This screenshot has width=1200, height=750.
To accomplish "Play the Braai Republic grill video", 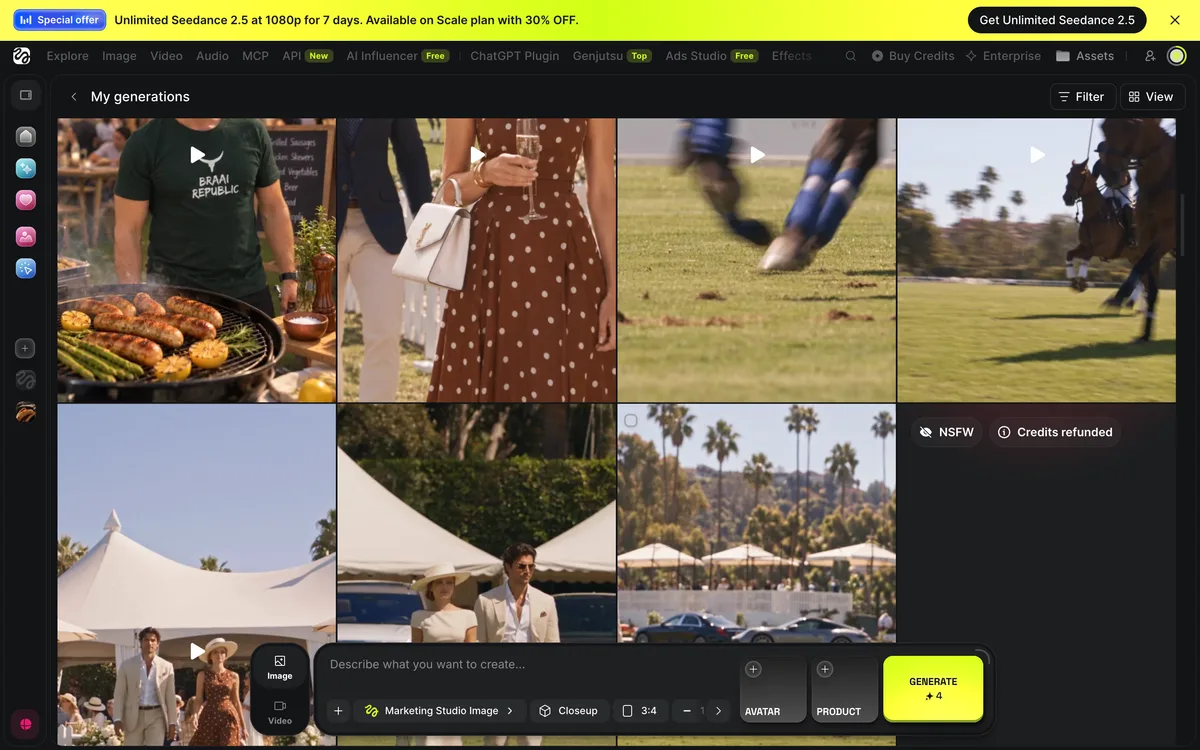I will pos(197,155).
